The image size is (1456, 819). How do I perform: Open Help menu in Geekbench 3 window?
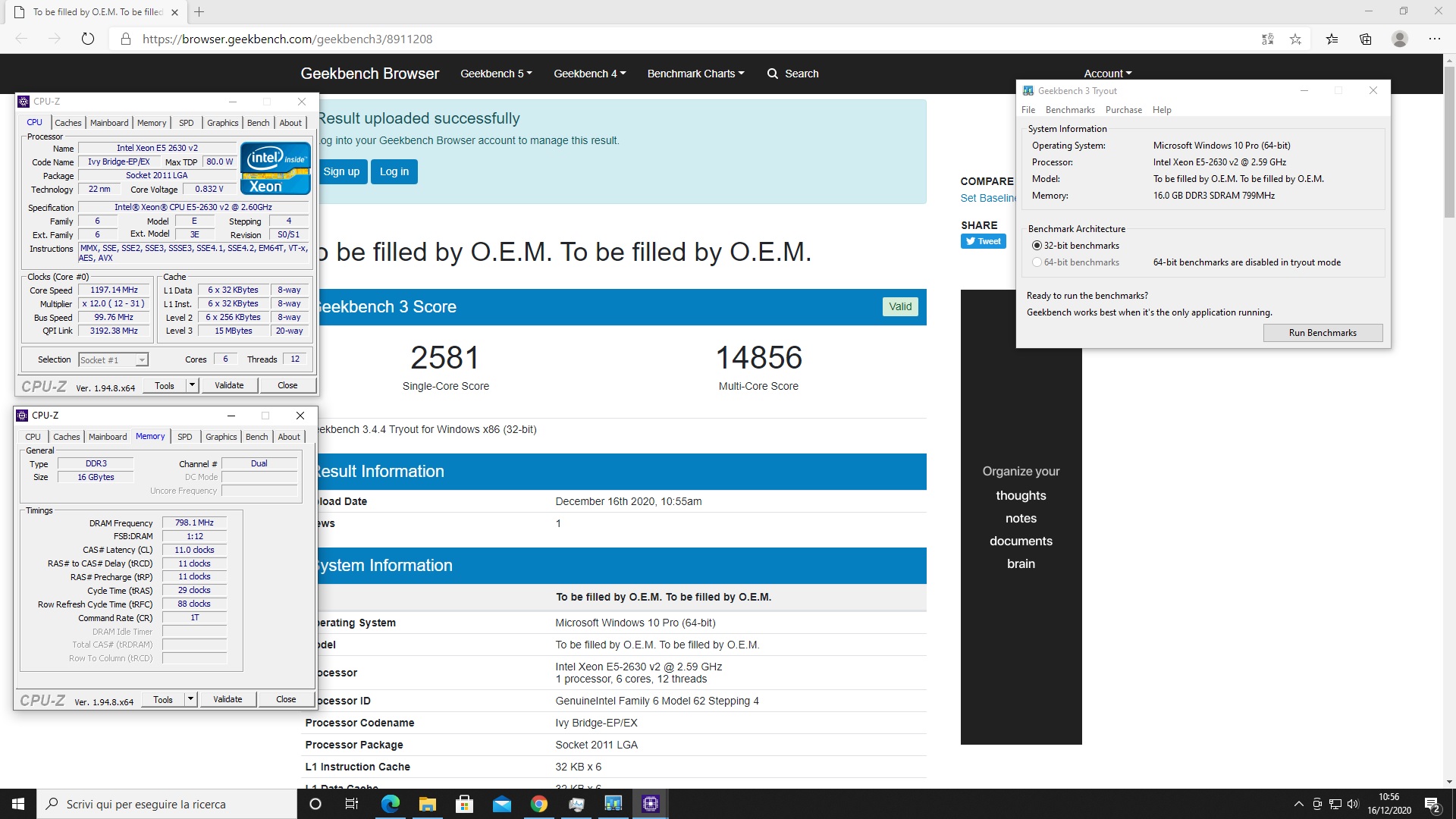click(1161, 110)
